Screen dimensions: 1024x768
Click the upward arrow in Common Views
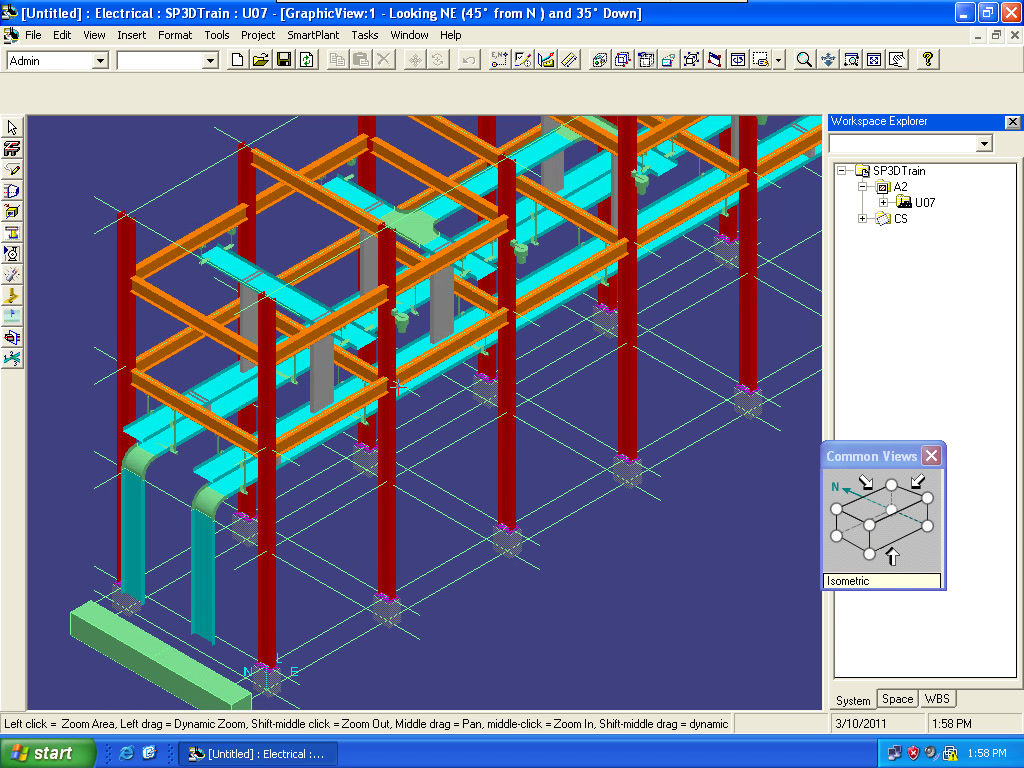[x=893, y=555]
